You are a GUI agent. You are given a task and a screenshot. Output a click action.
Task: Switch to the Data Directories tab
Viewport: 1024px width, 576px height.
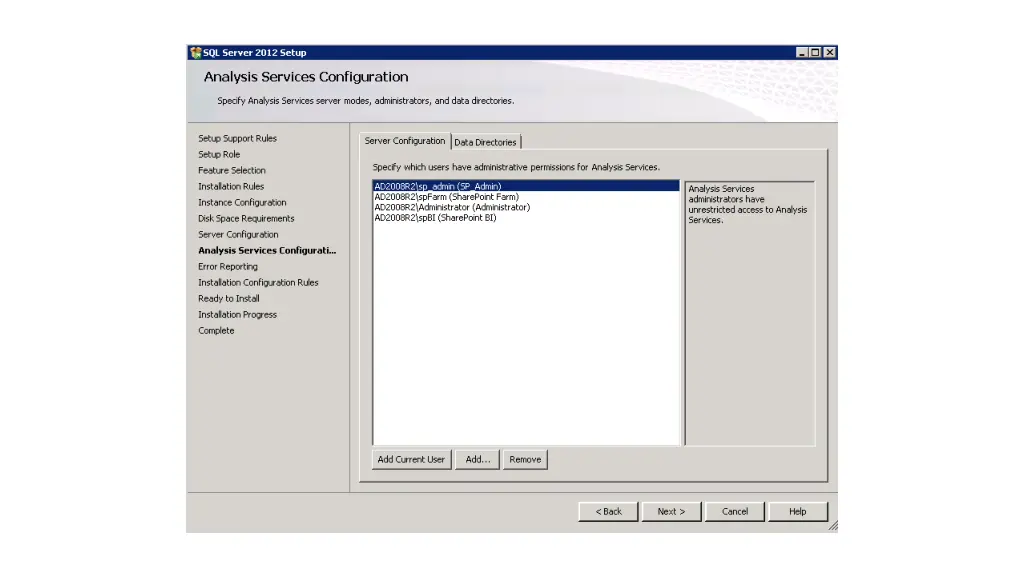point(485,142)
